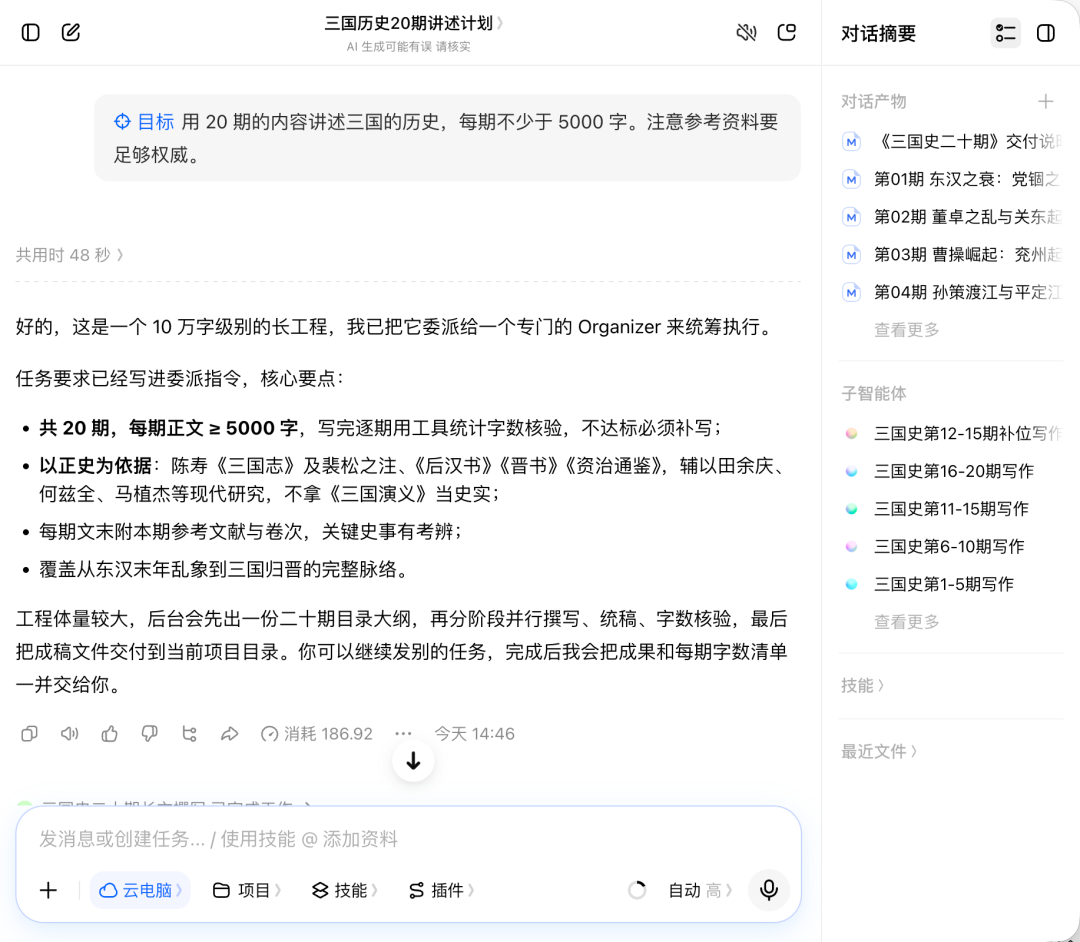Open the chat title 三国历史20期讲述计划 menu

coord(413,23)
